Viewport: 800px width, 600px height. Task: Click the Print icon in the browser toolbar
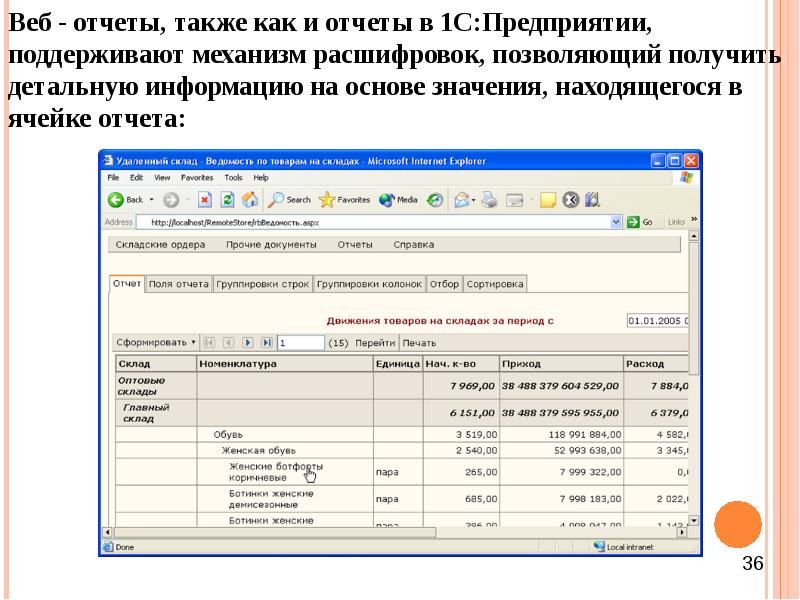point(490,199)
